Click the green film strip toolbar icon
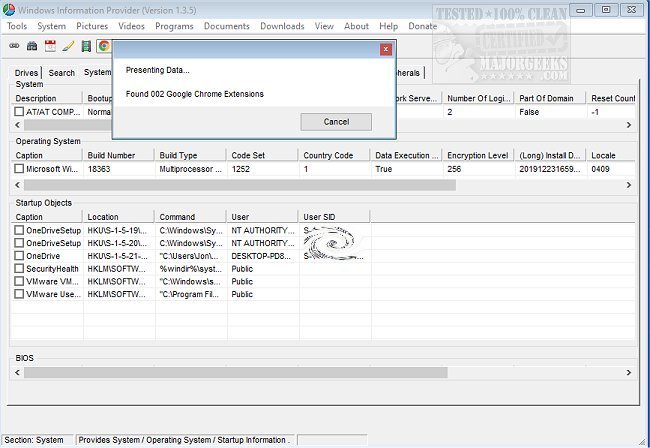 click(87, 46)
